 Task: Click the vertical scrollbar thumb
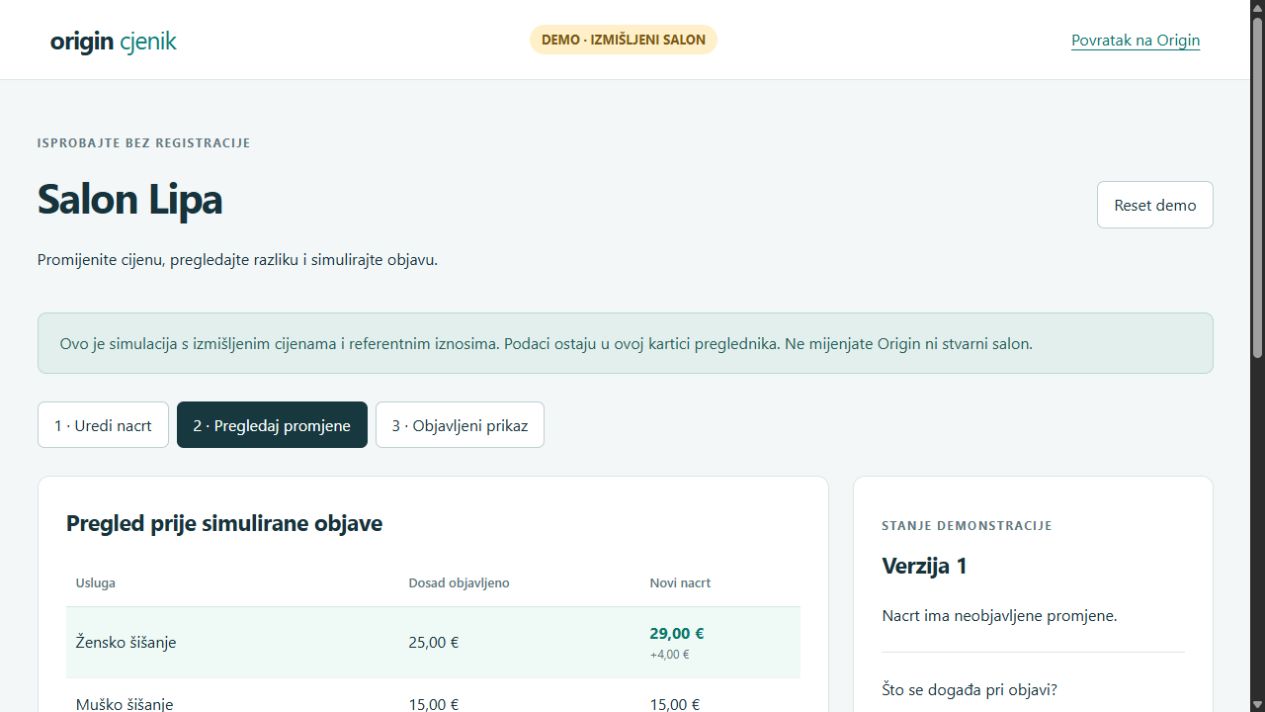pos(1257,185)
